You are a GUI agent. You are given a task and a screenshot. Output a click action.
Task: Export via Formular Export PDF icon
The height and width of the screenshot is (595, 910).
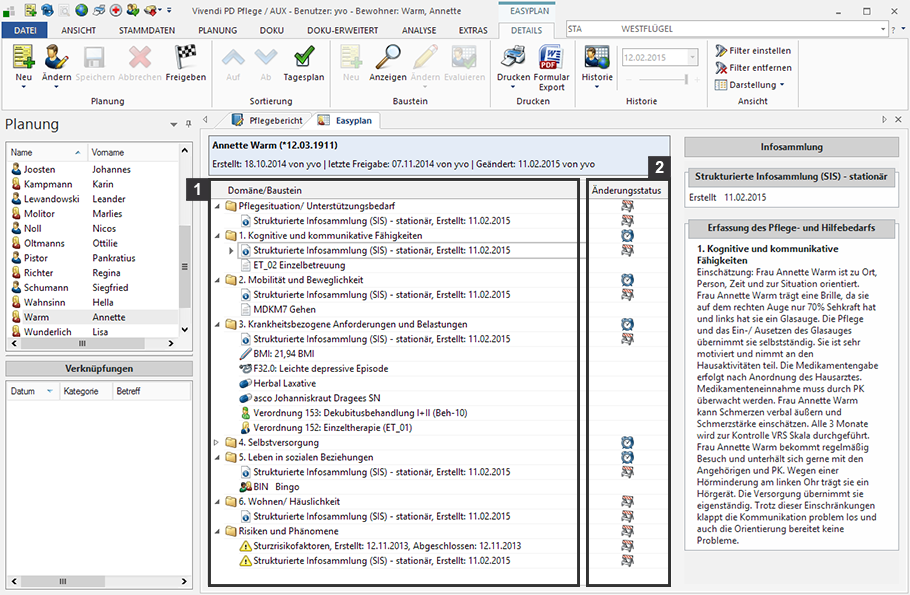point(551,58)
